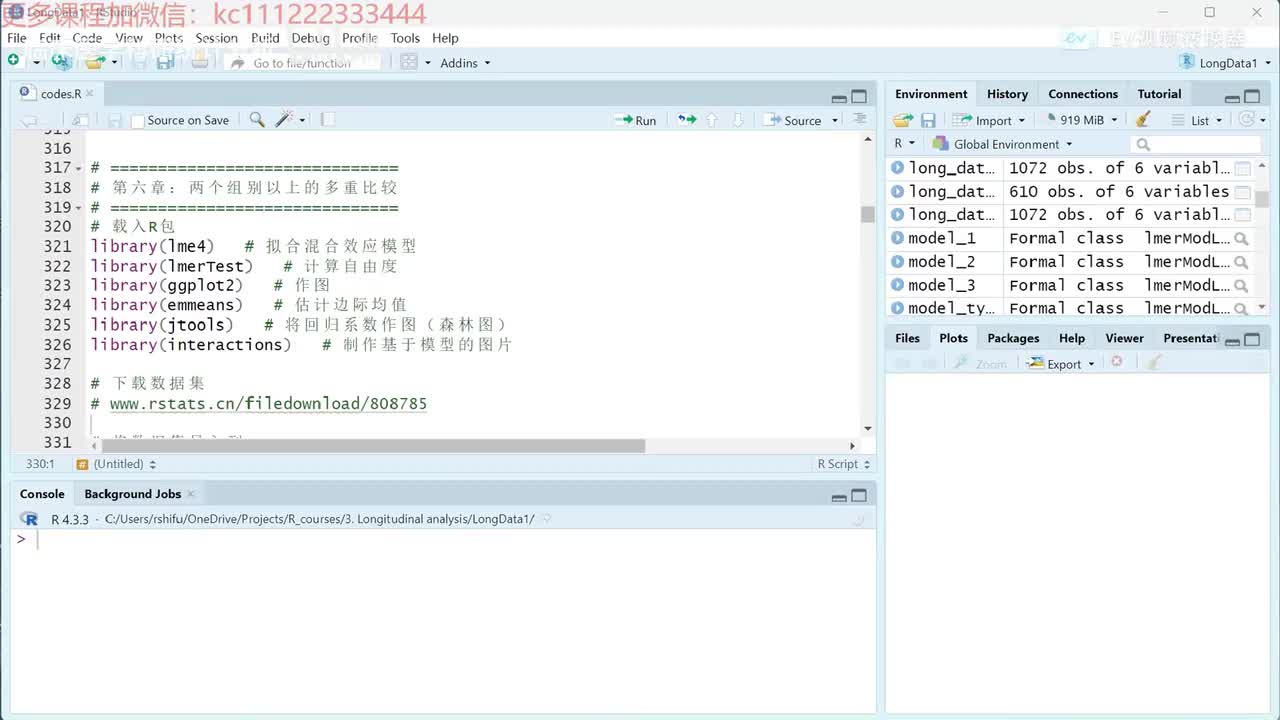
Task: Click magnifier icon beside model_3
Action: pos(1241,286)
